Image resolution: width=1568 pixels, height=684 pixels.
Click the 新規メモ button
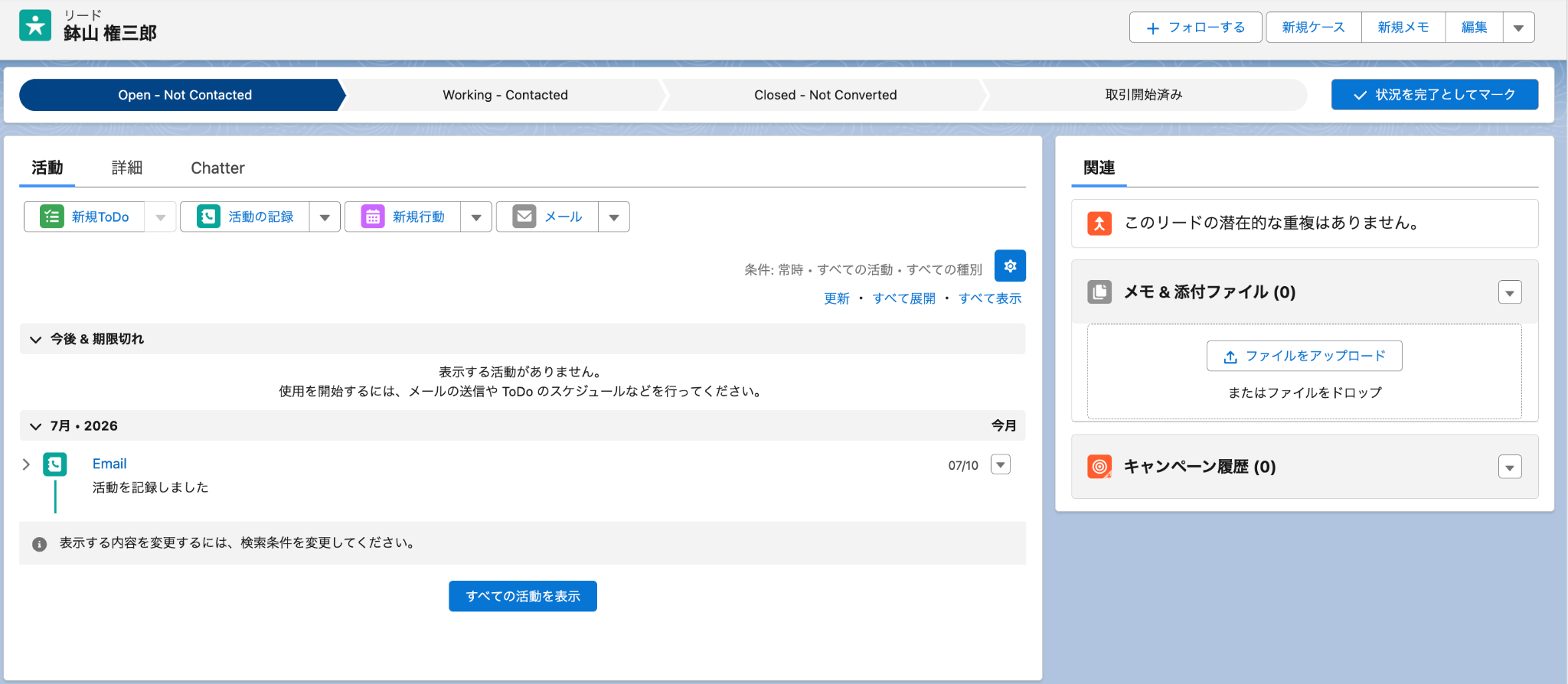(x=1403, y=28)
